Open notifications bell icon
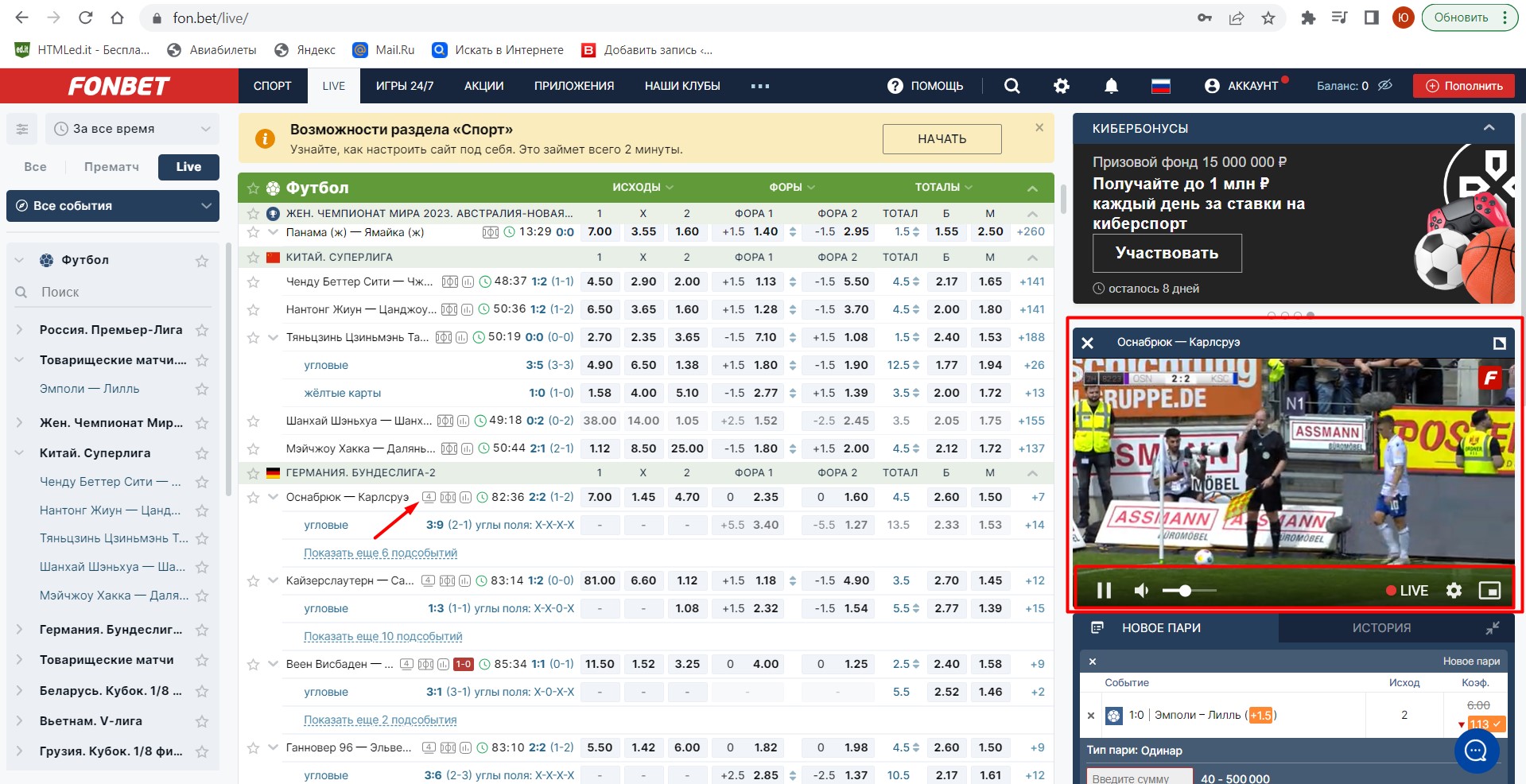The image size is (1526, 784). click(1111, 86)
